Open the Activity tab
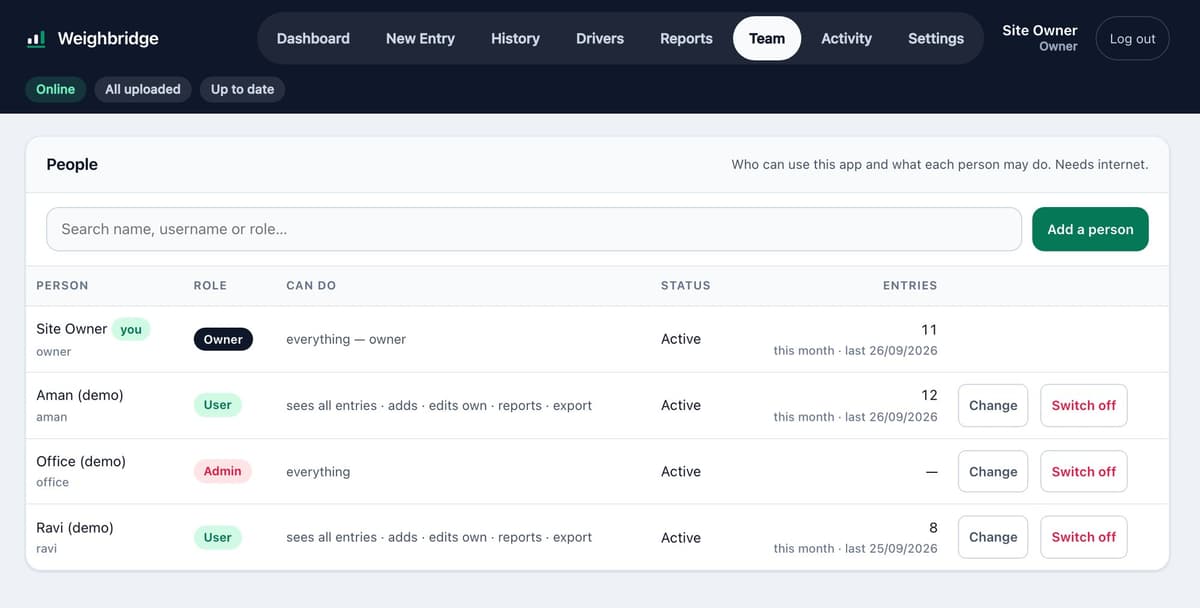Screen dimensions: 1200x608 pyautogui.click(x=846, y=38)
